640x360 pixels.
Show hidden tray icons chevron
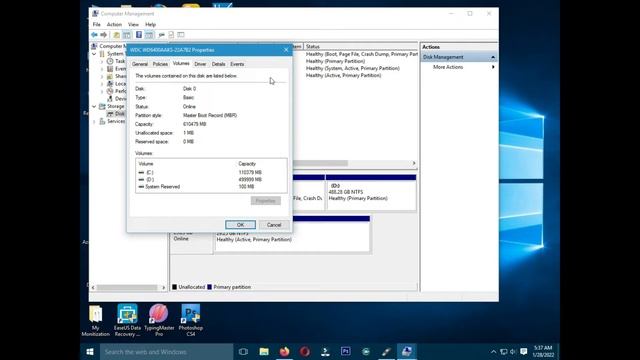click(x=493, y=351)
